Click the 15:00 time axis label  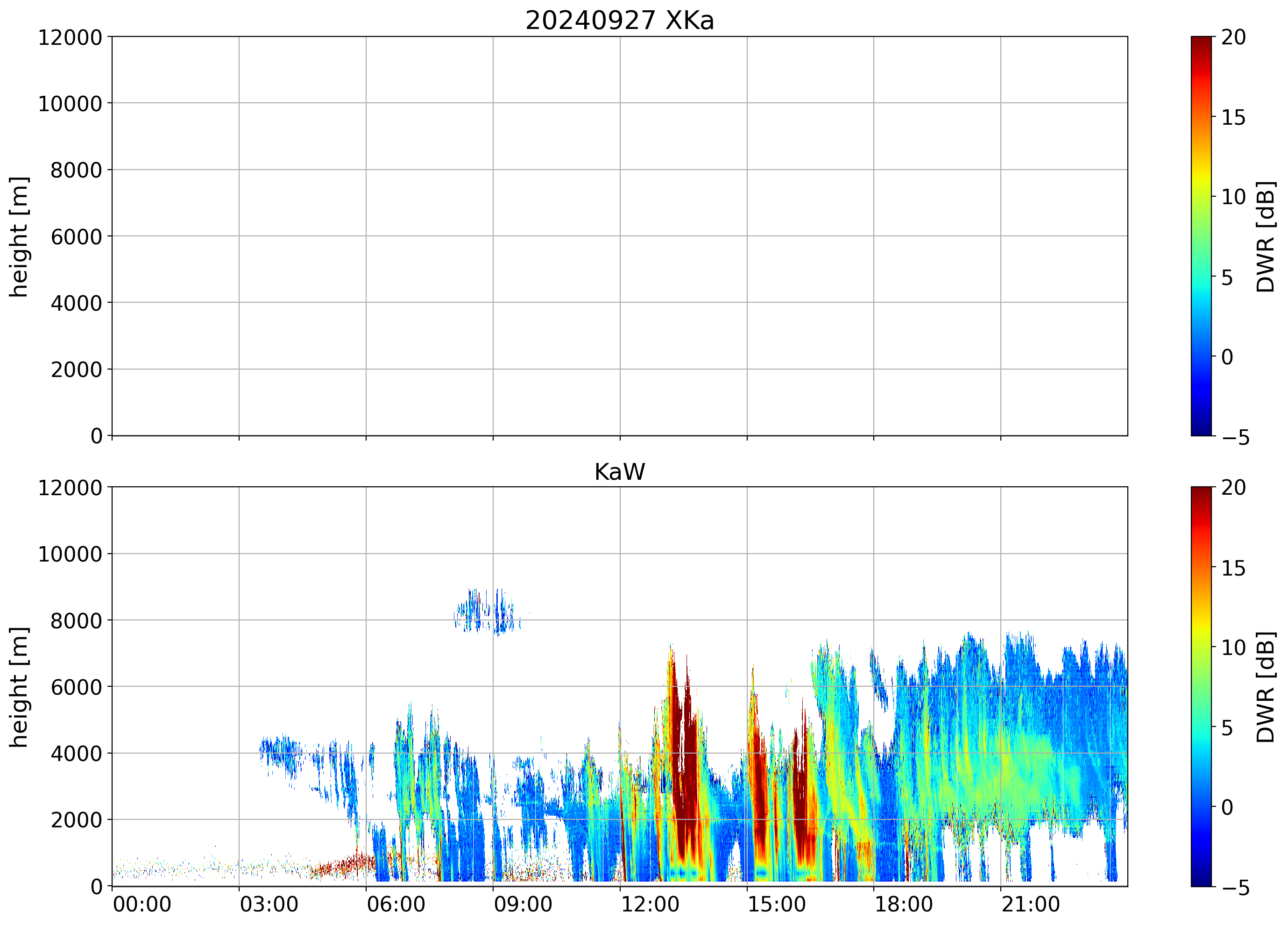pos(776,904)
